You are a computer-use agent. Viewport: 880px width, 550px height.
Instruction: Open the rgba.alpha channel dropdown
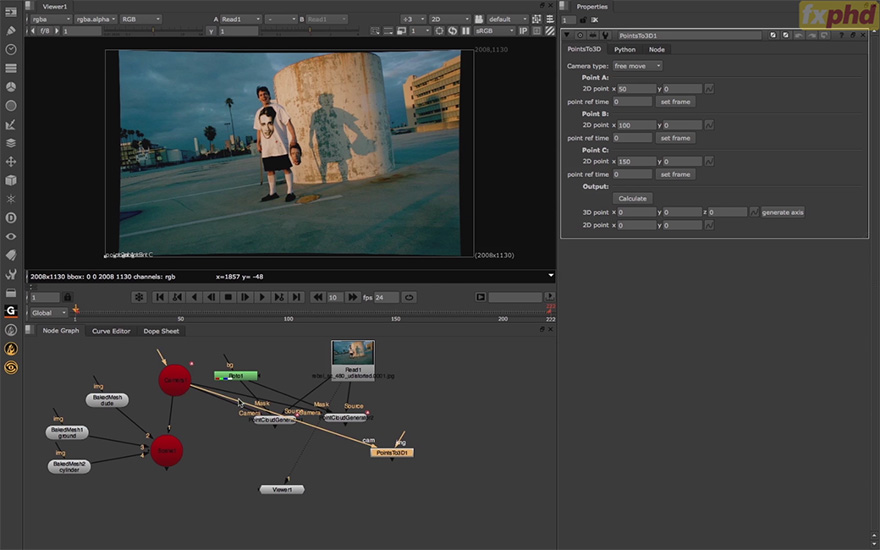point(96,19)
